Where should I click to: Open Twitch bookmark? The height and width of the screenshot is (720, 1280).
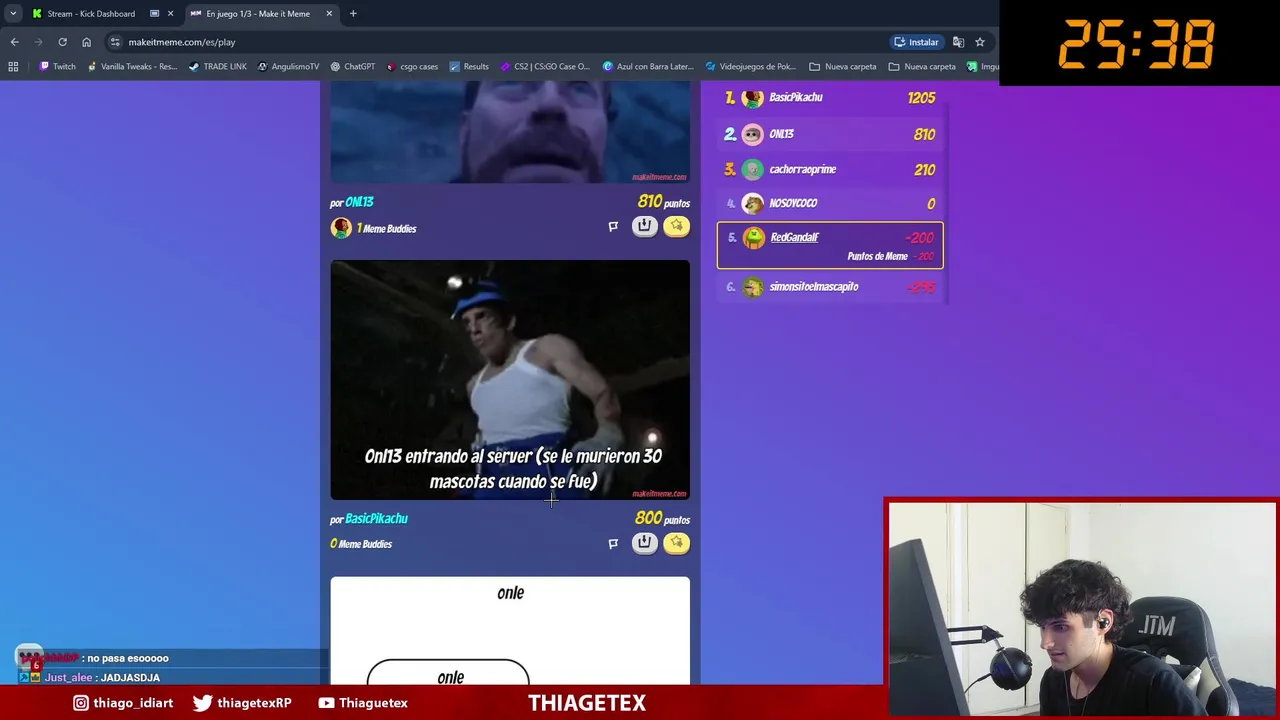point(57,66)
